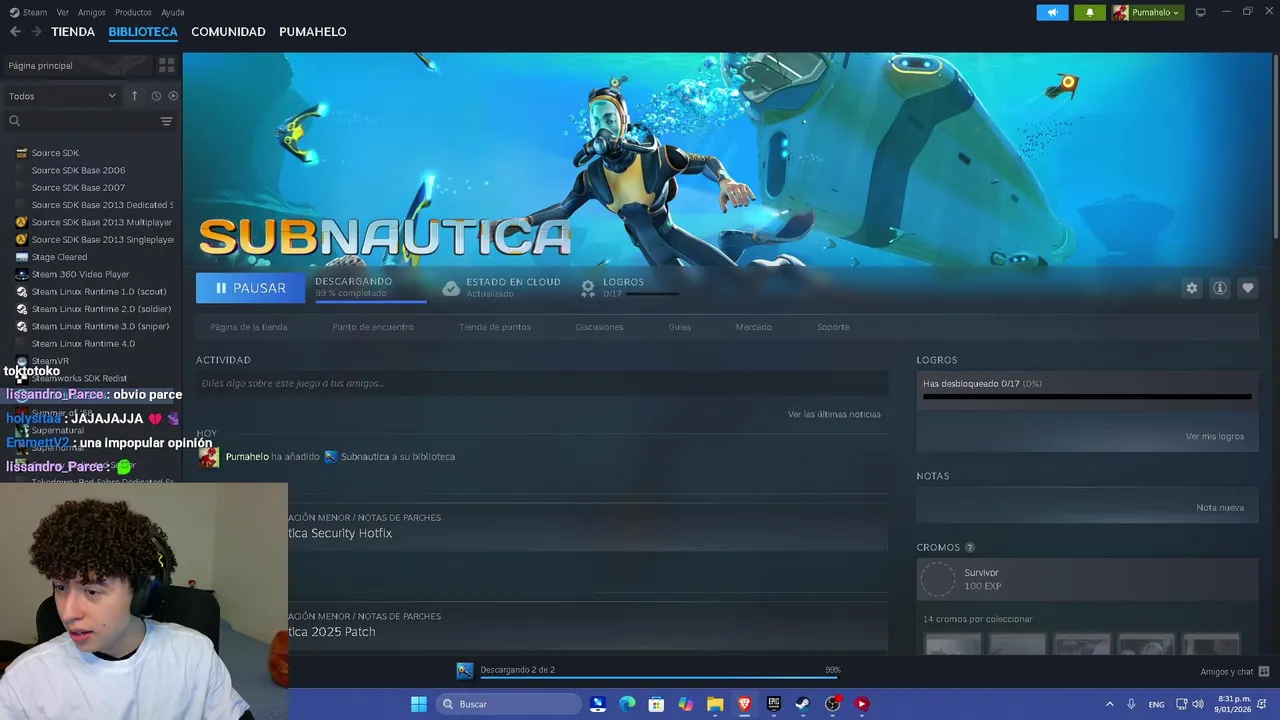Open Página de la tienda link
This screenshot has height=720, width=1280.
[249, 327]
